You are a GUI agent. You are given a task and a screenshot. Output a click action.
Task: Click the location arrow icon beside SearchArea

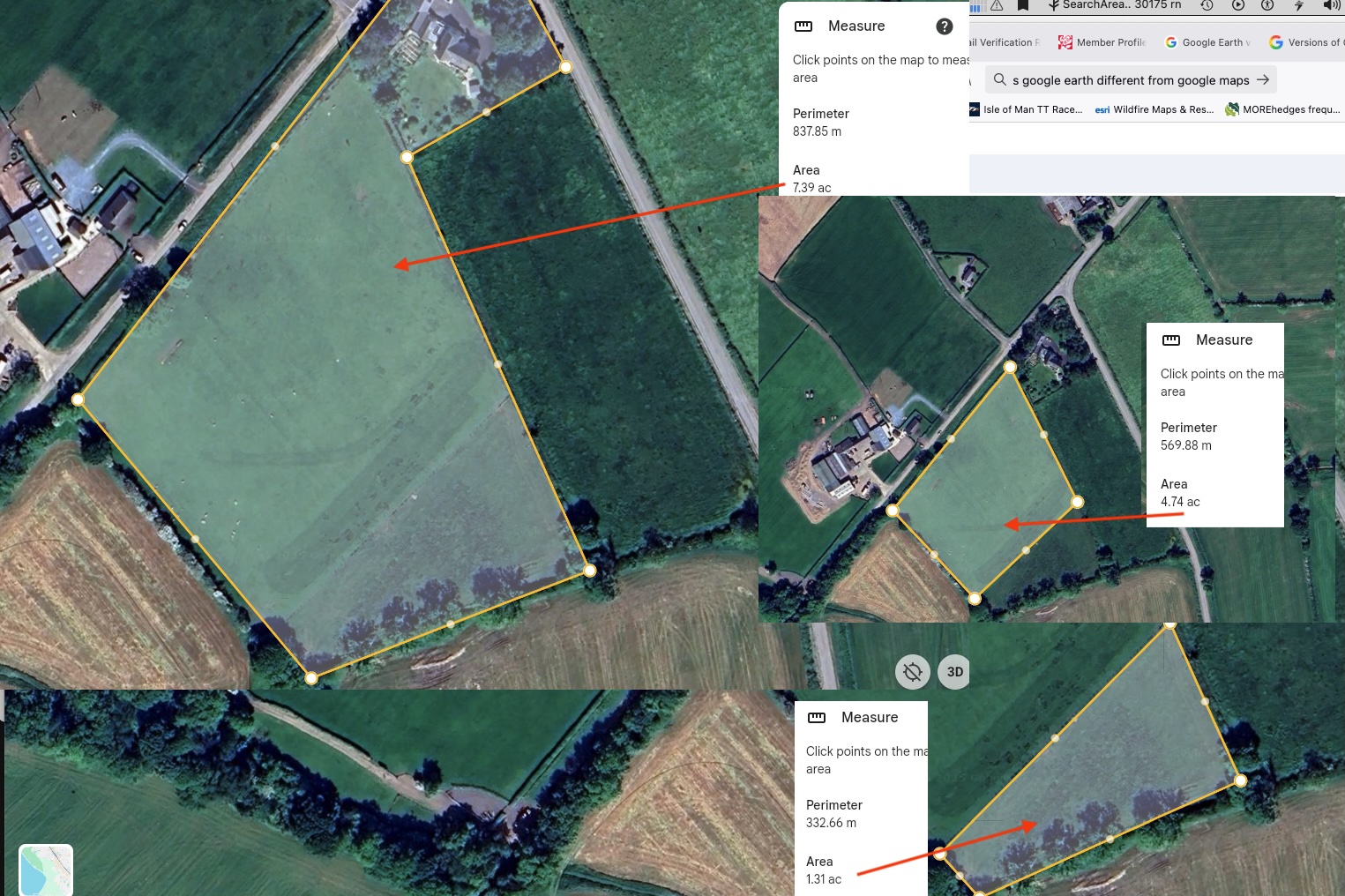point(1055,5)
